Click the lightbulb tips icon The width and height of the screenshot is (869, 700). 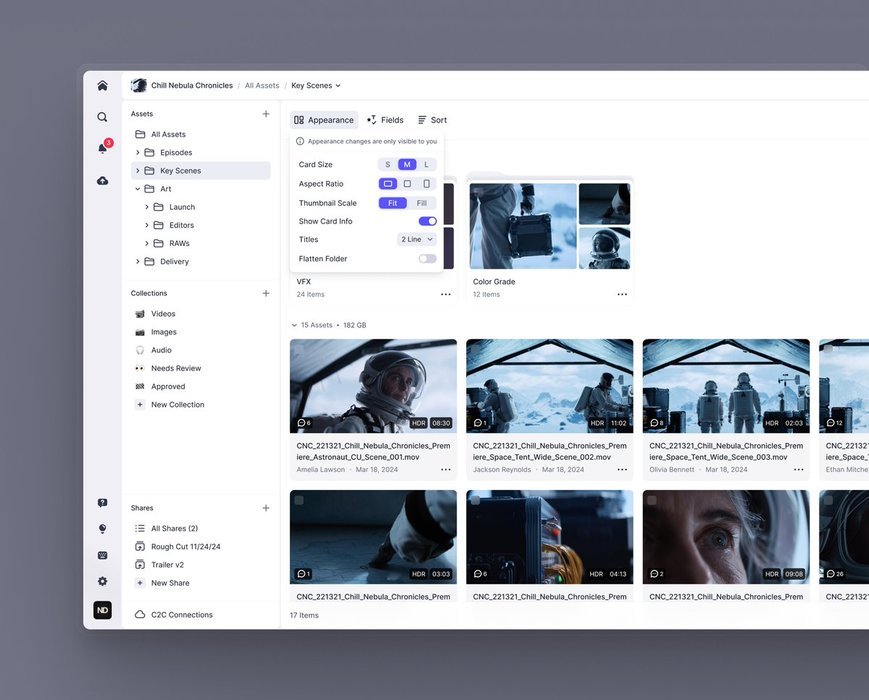103,529
